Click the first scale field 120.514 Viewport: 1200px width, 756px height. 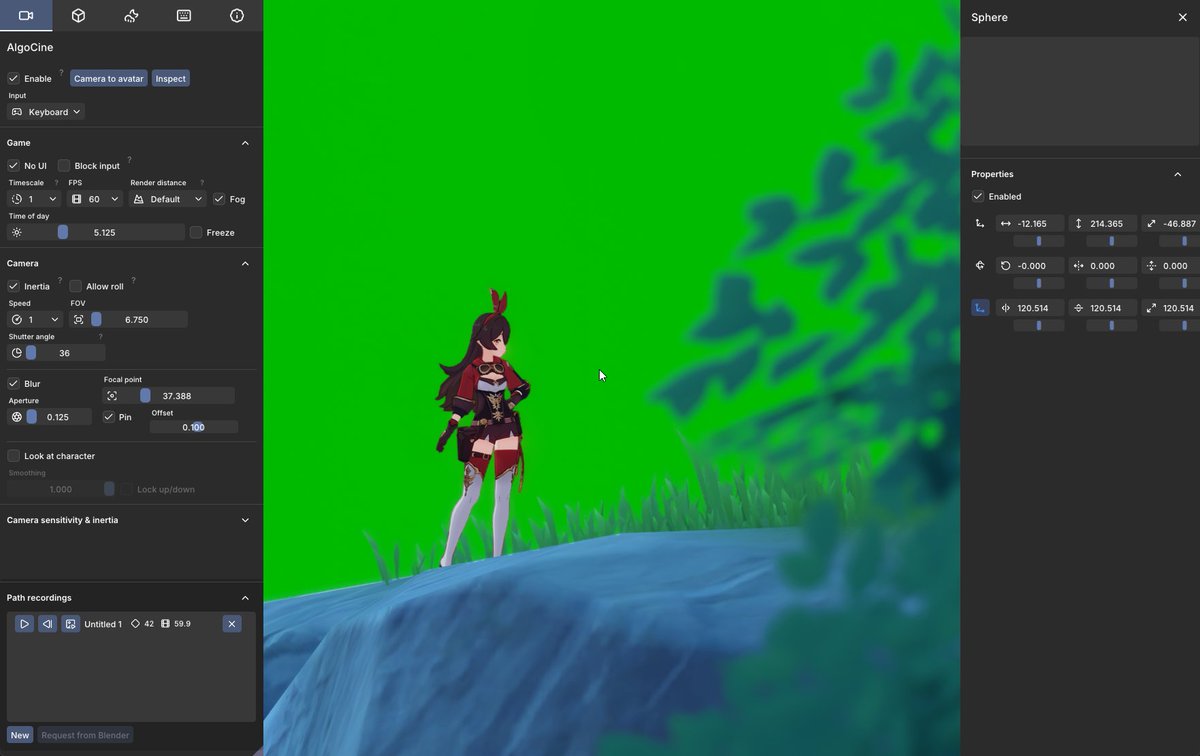tap(1029, 308)
